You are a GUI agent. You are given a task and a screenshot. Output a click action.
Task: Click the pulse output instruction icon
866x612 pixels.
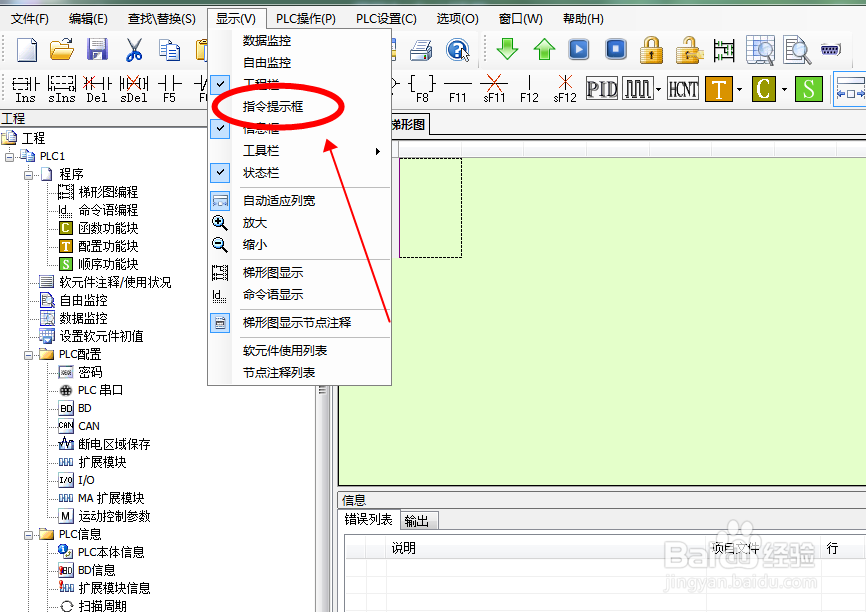[638, 88]
